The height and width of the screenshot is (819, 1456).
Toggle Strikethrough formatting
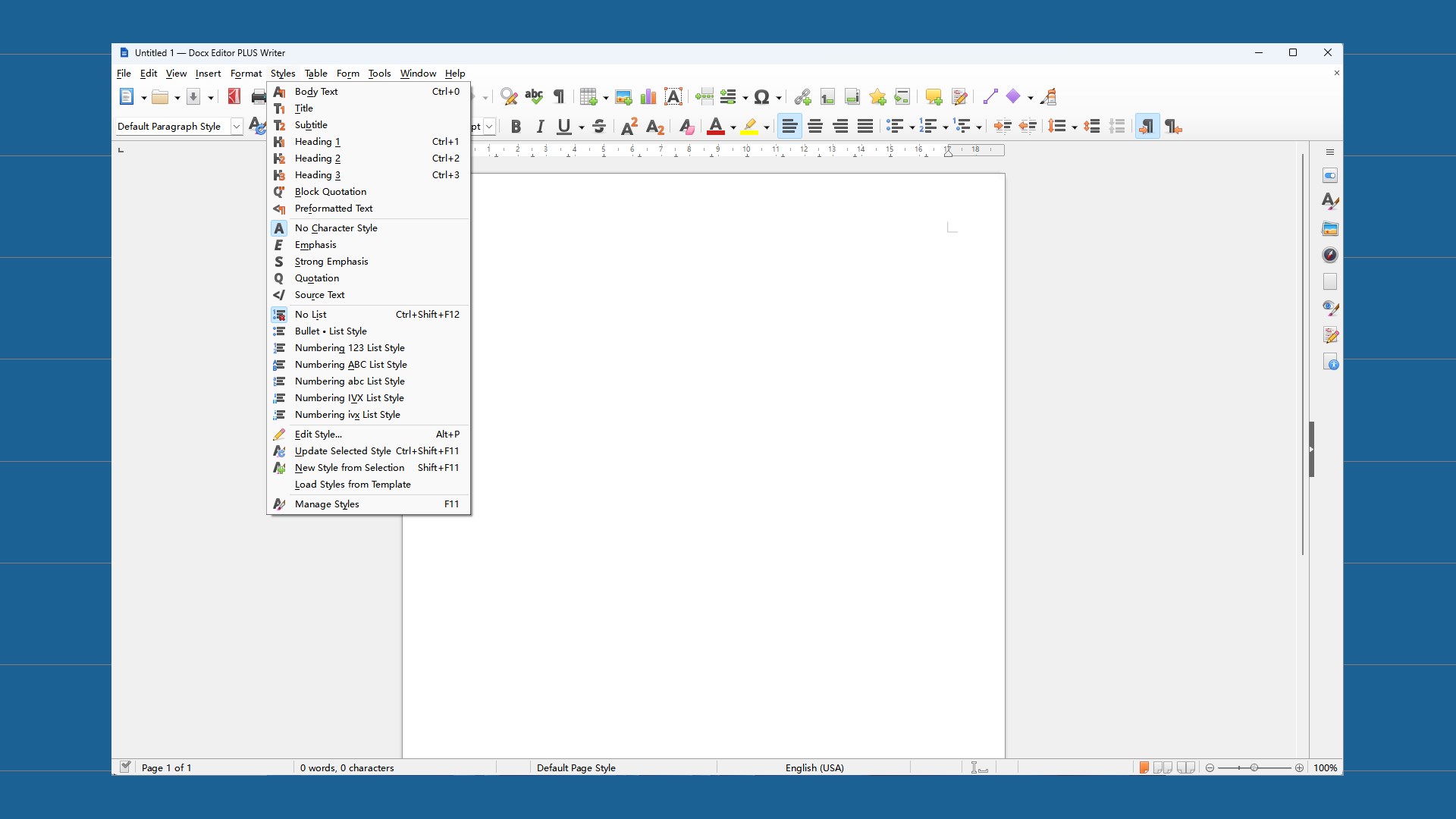[x=599, y=127]
